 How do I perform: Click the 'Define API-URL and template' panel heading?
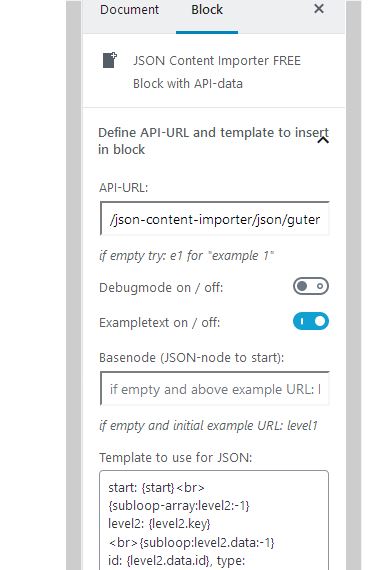pos(213,141)
